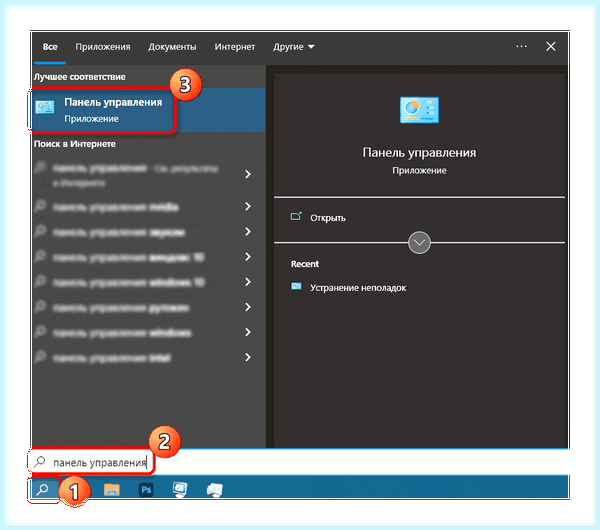Go to the Интернет tab
This screenshot has width=600, height=530.
[235, 47]
